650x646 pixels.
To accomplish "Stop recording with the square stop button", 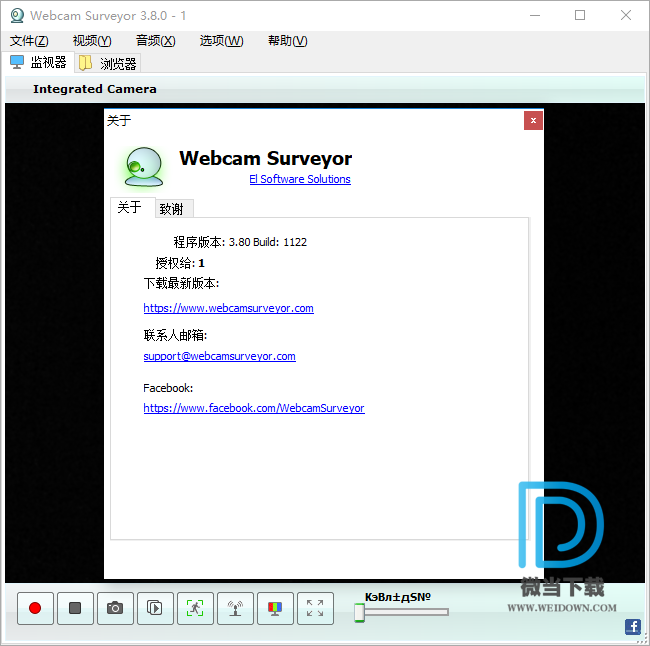I will pyautogui.click(x=75, y=608).
